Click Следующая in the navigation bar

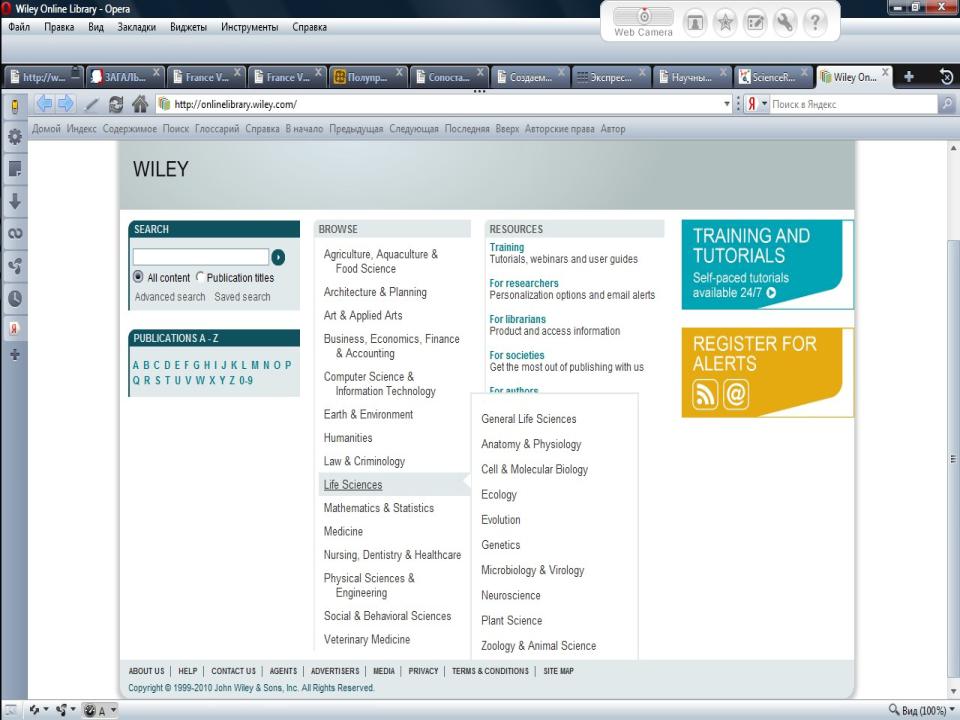point(414,129)
